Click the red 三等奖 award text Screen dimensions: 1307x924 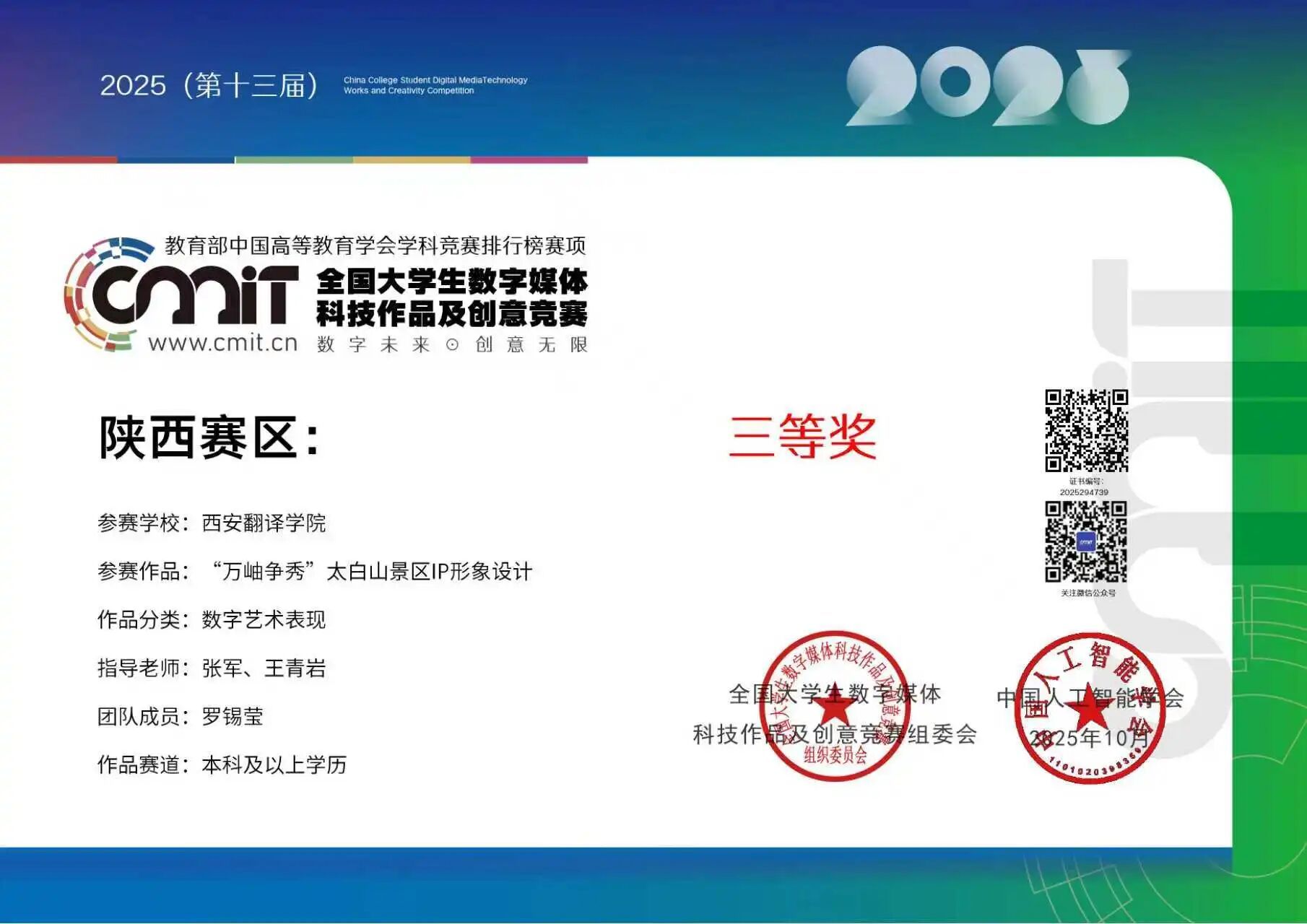coord(802,437)
